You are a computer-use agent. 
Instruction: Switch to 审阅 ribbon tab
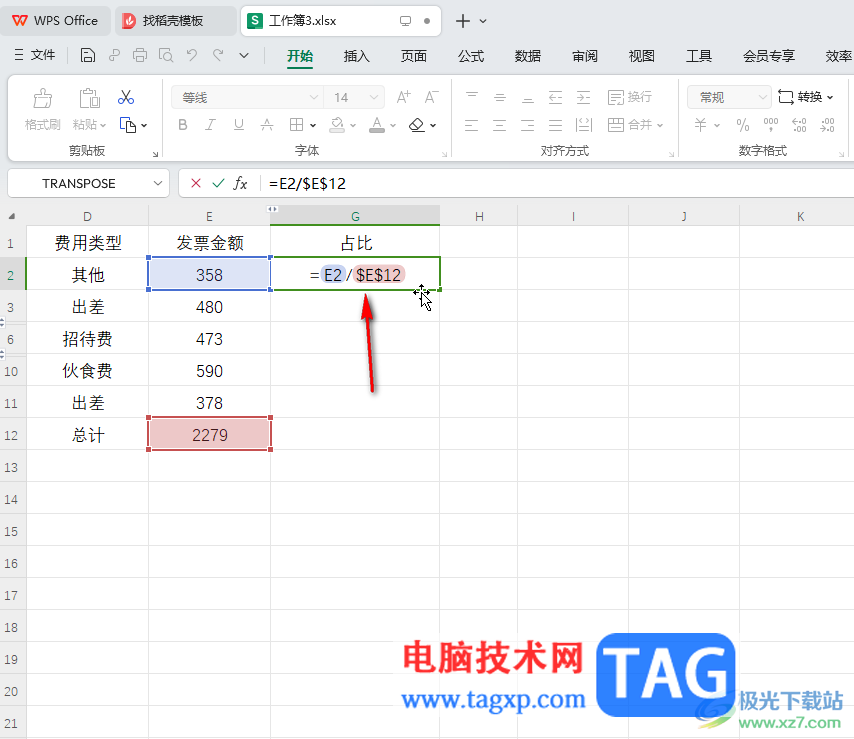click(585, 56)
